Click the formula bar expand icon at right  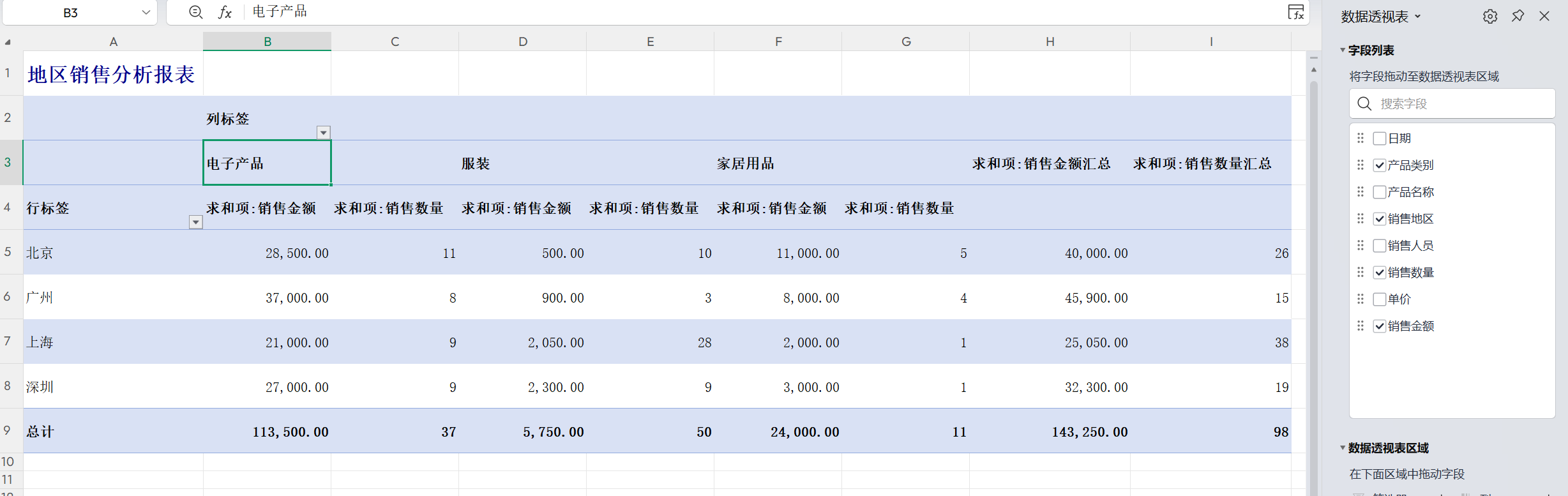coord(1295,12)
